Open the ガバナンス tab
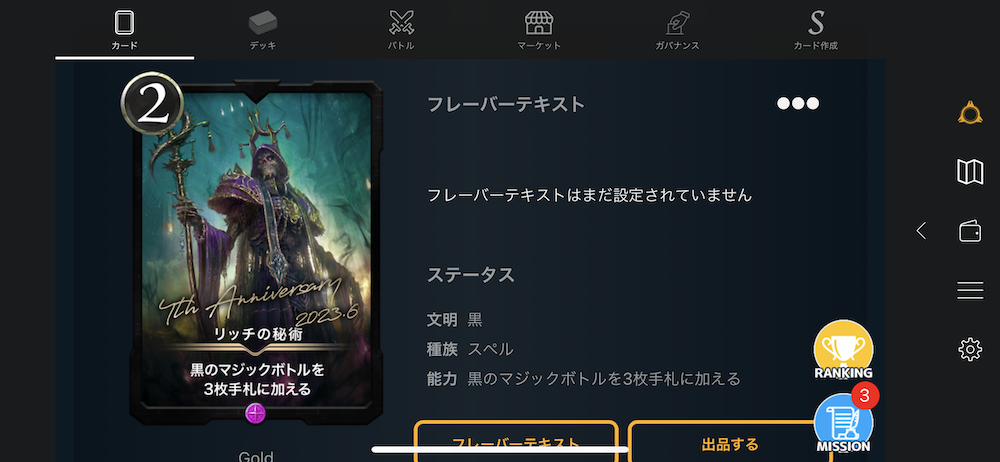Viewport: 1000px width, 462px height. pyautogui.click(x=677, y=29)
